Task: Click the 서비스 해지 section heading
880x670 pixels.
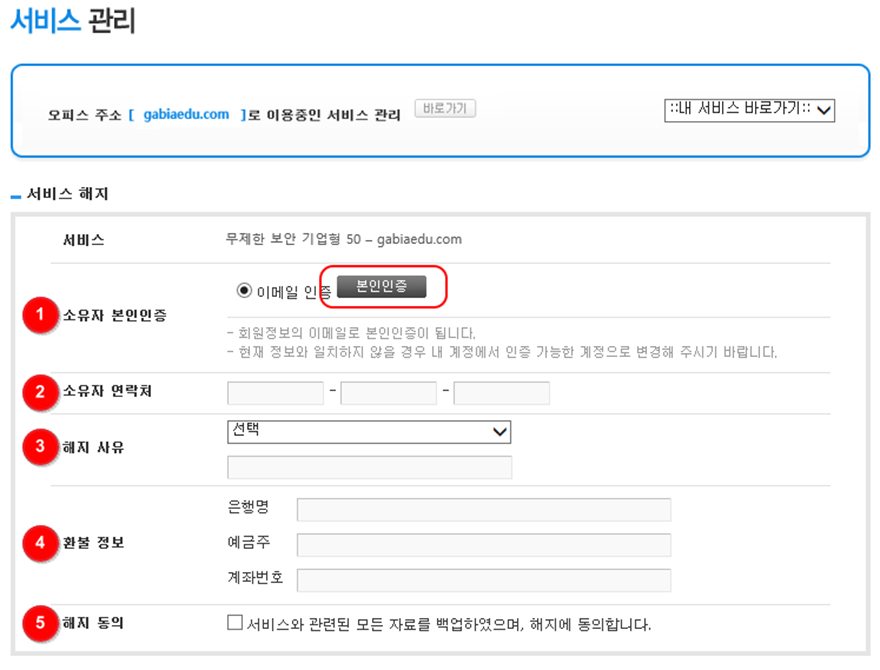Action: (67, 194)
